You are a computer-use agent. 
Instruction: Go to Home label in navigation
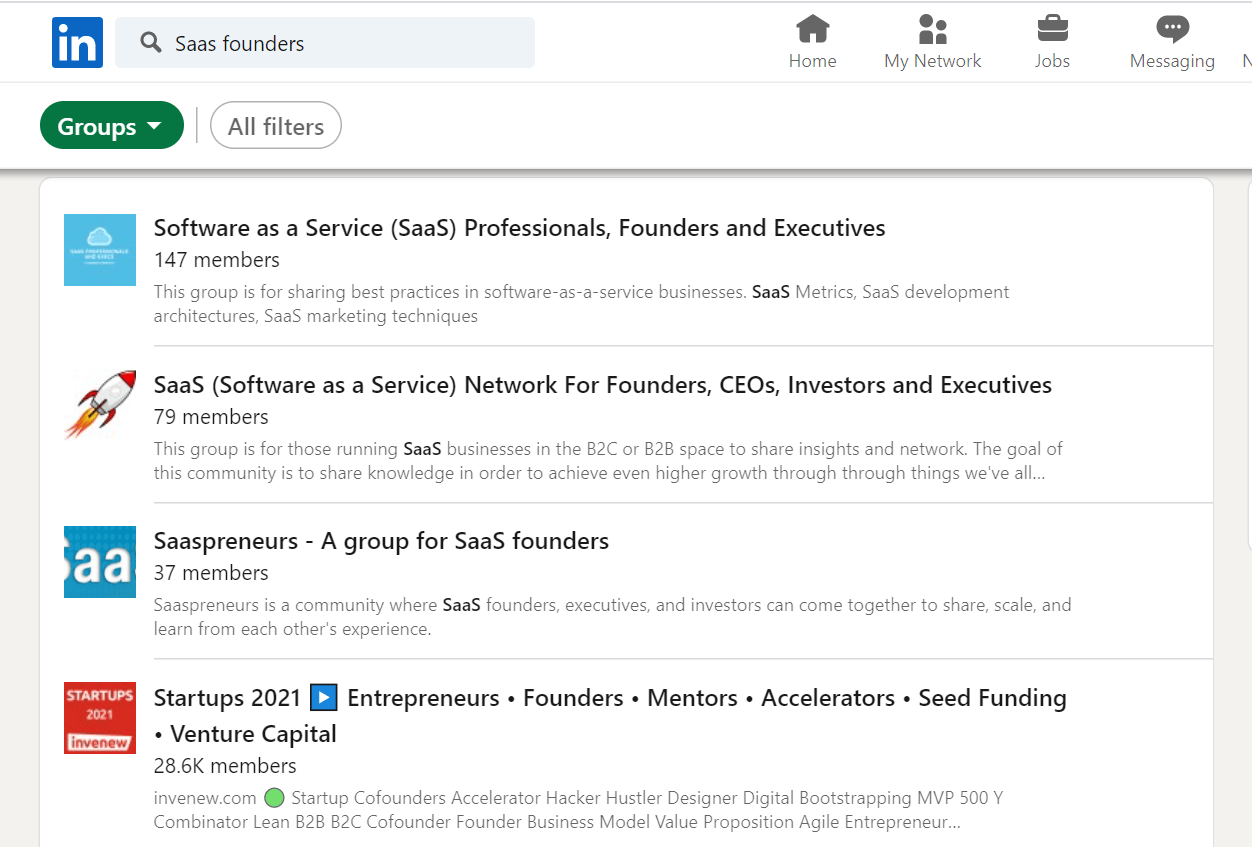pyautogui.click(x=812, y=61)
